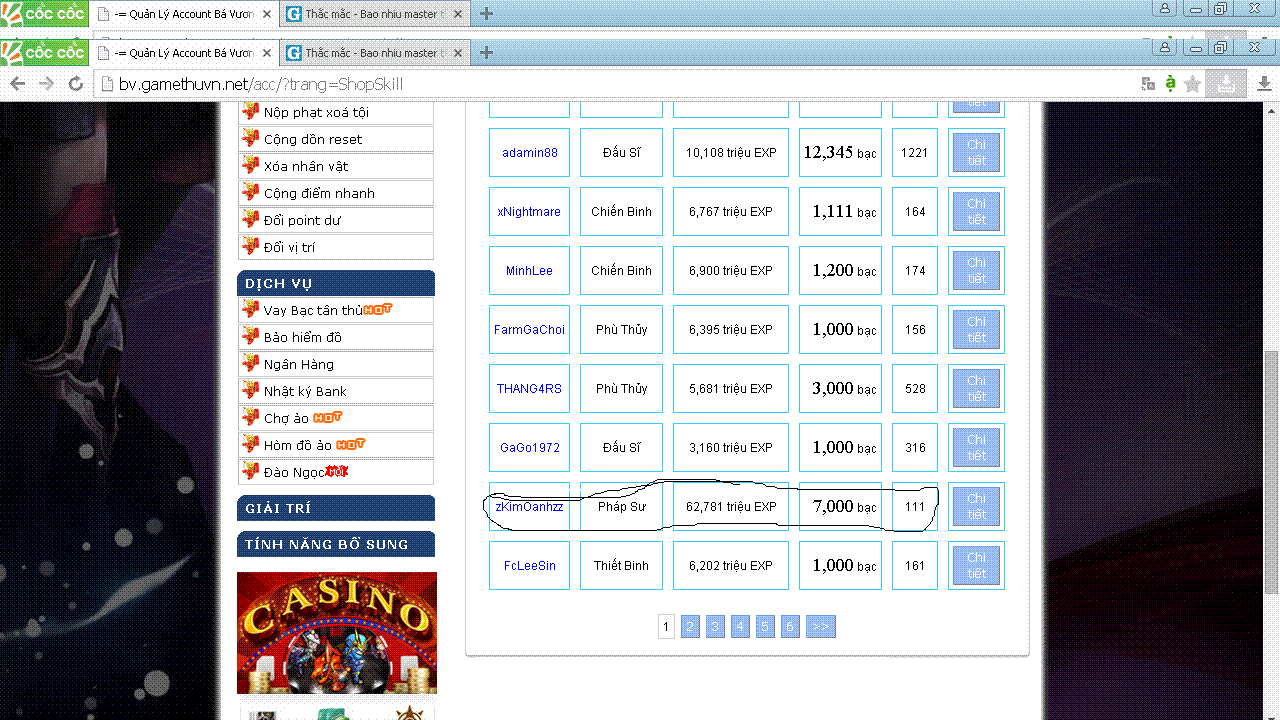Open character link 'xNightmare'
This screenshot has width=1280, height=720.
(529, 212)
